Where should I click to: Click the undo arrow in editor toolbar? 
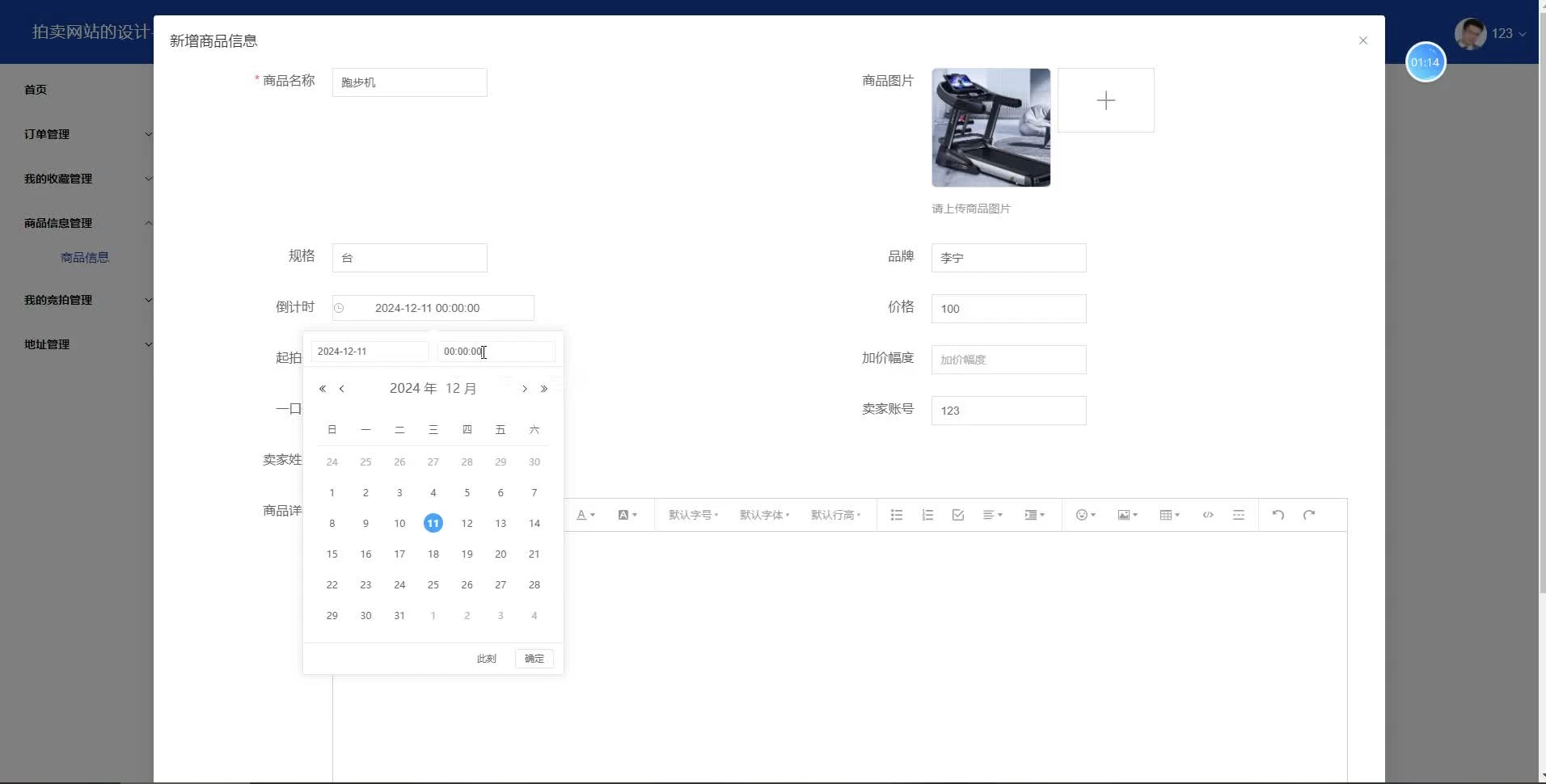coord(1278,515)
